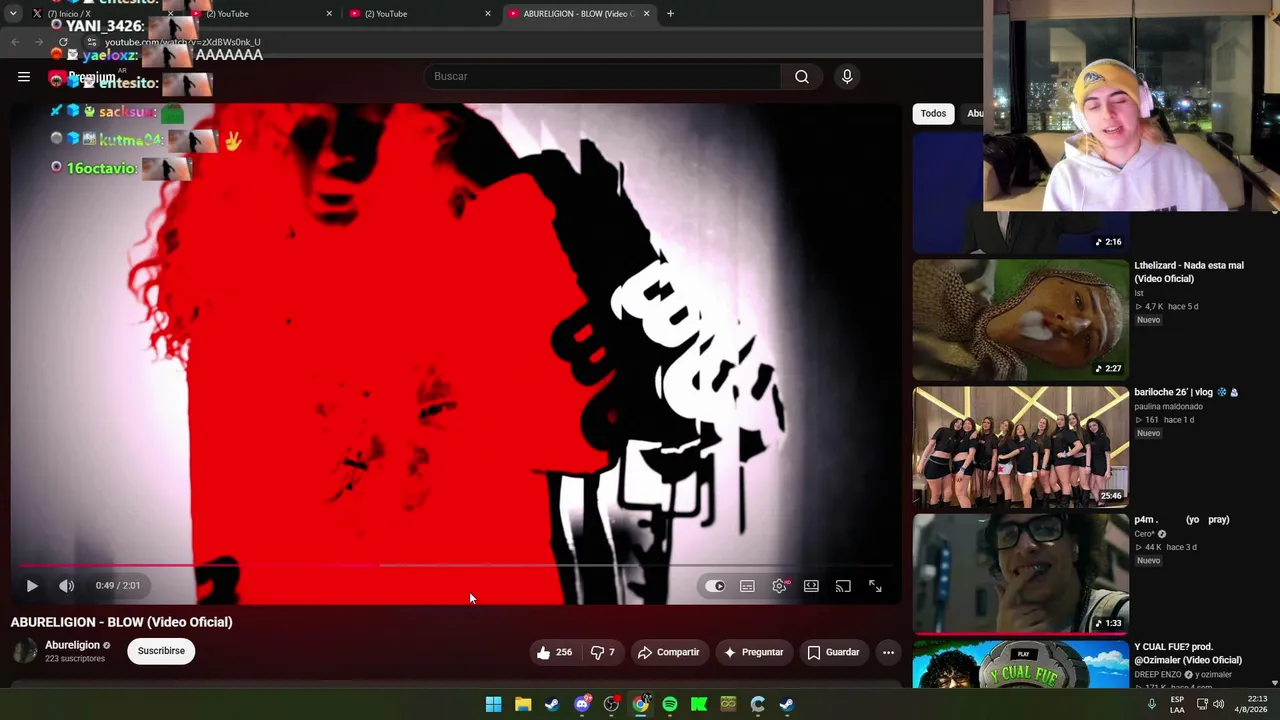This screenshot has width=1280, height=720.
Task: Open the Kick app from the taskbar
Action: click(699, 704)
